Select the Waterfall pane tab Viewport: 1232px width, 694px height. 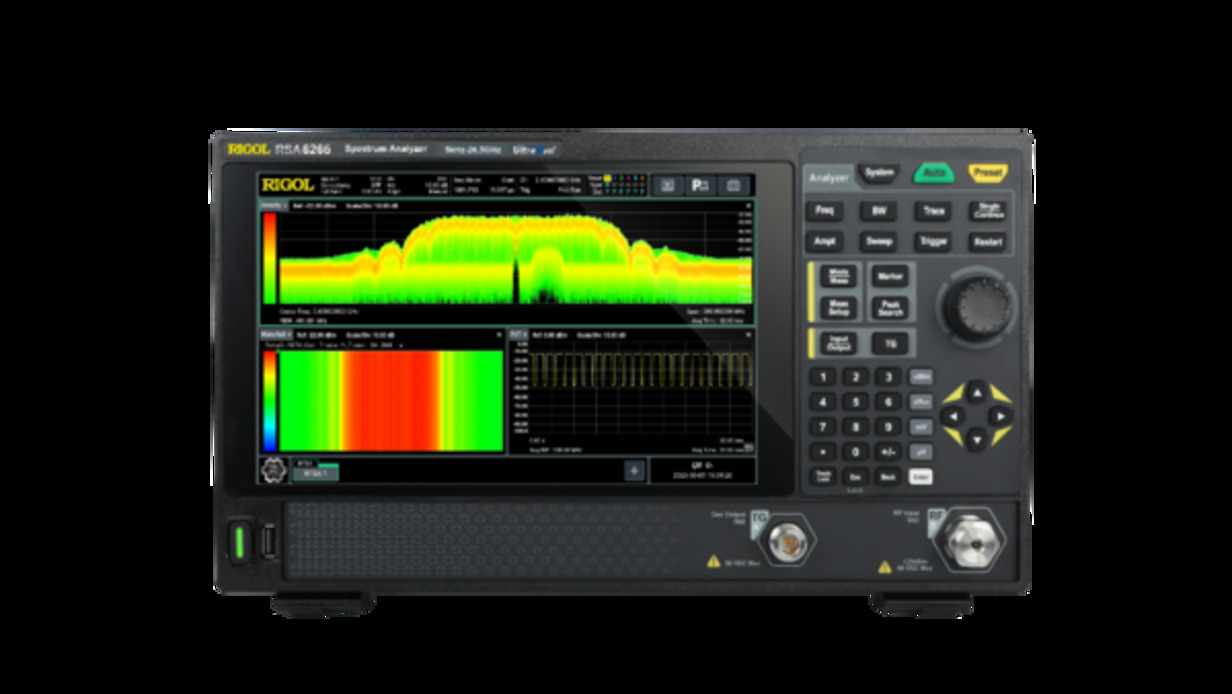click(x=275, y=334)
